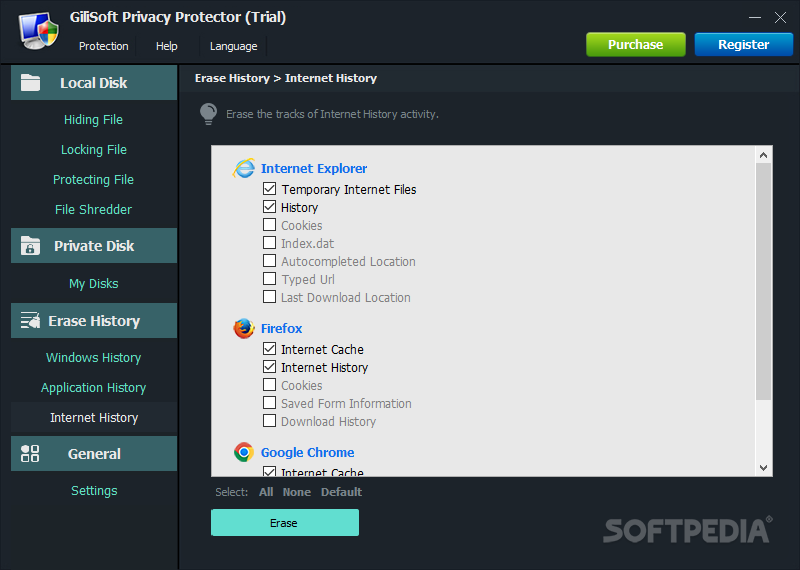800x570 pixels.
Task: Click the Erase History header
Action: point(94,320)
